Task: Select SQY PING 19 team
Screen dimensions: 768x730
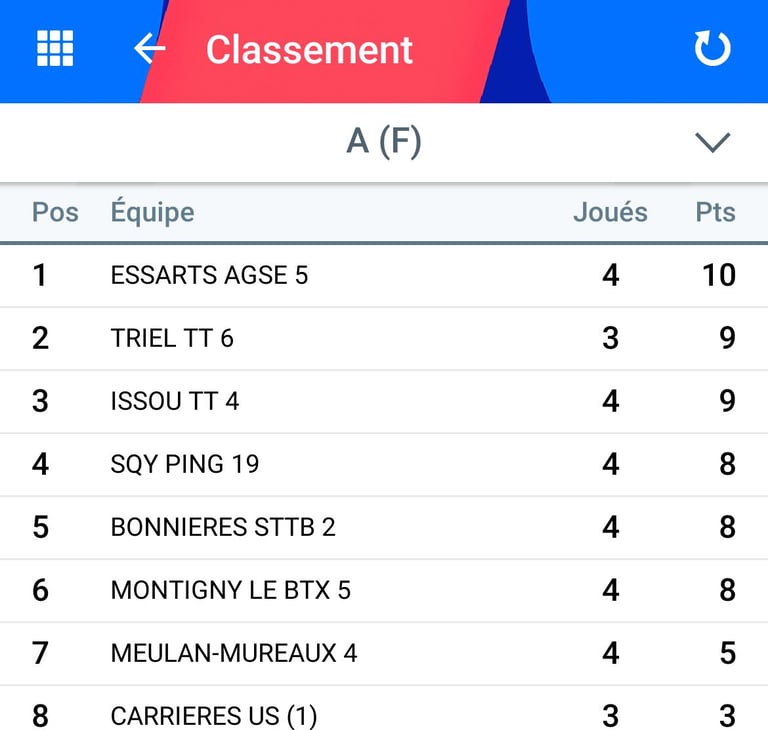Action: pos(185,464)
